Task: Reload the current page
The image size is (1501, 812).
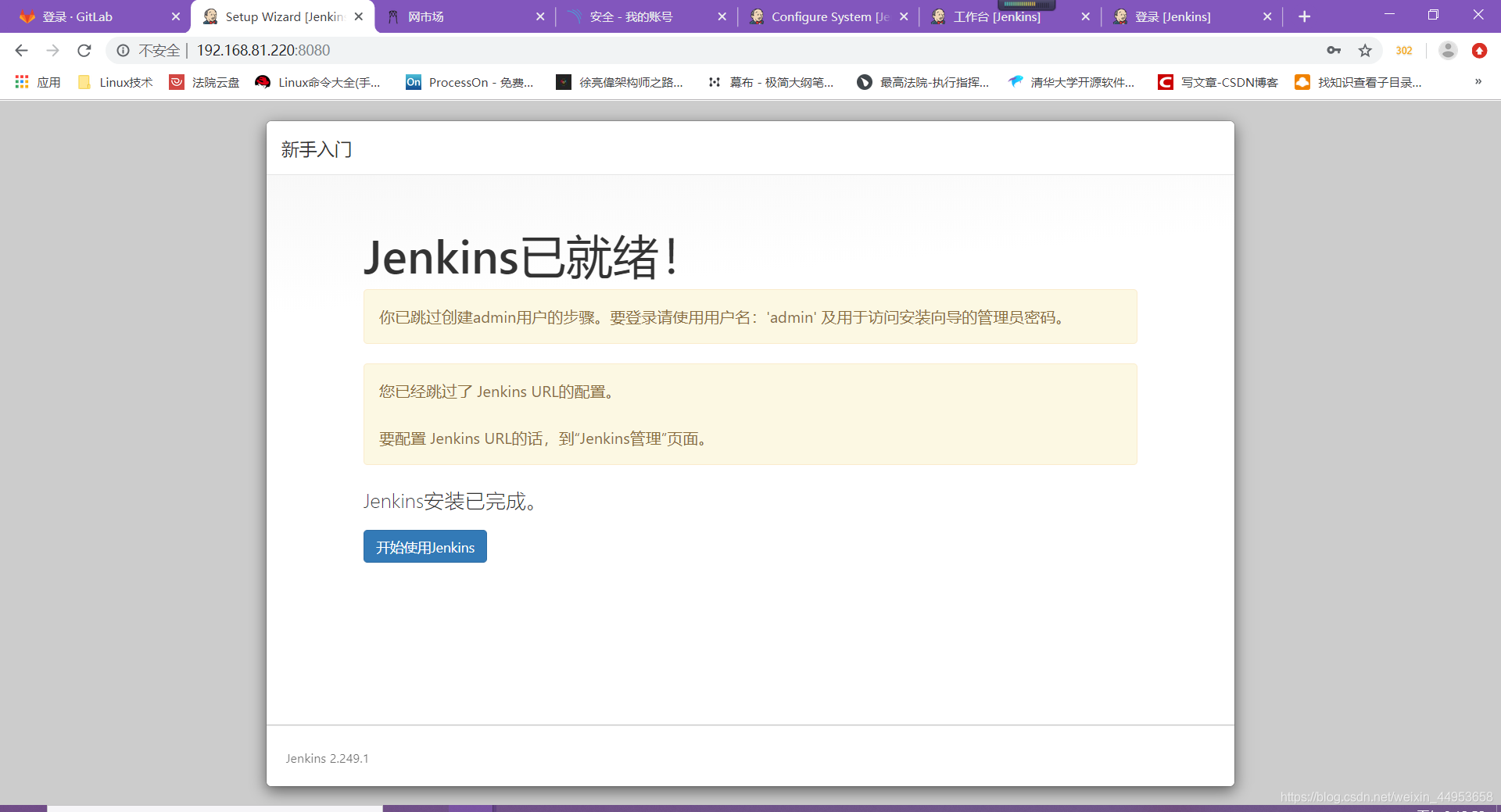Action: (84, 51)
